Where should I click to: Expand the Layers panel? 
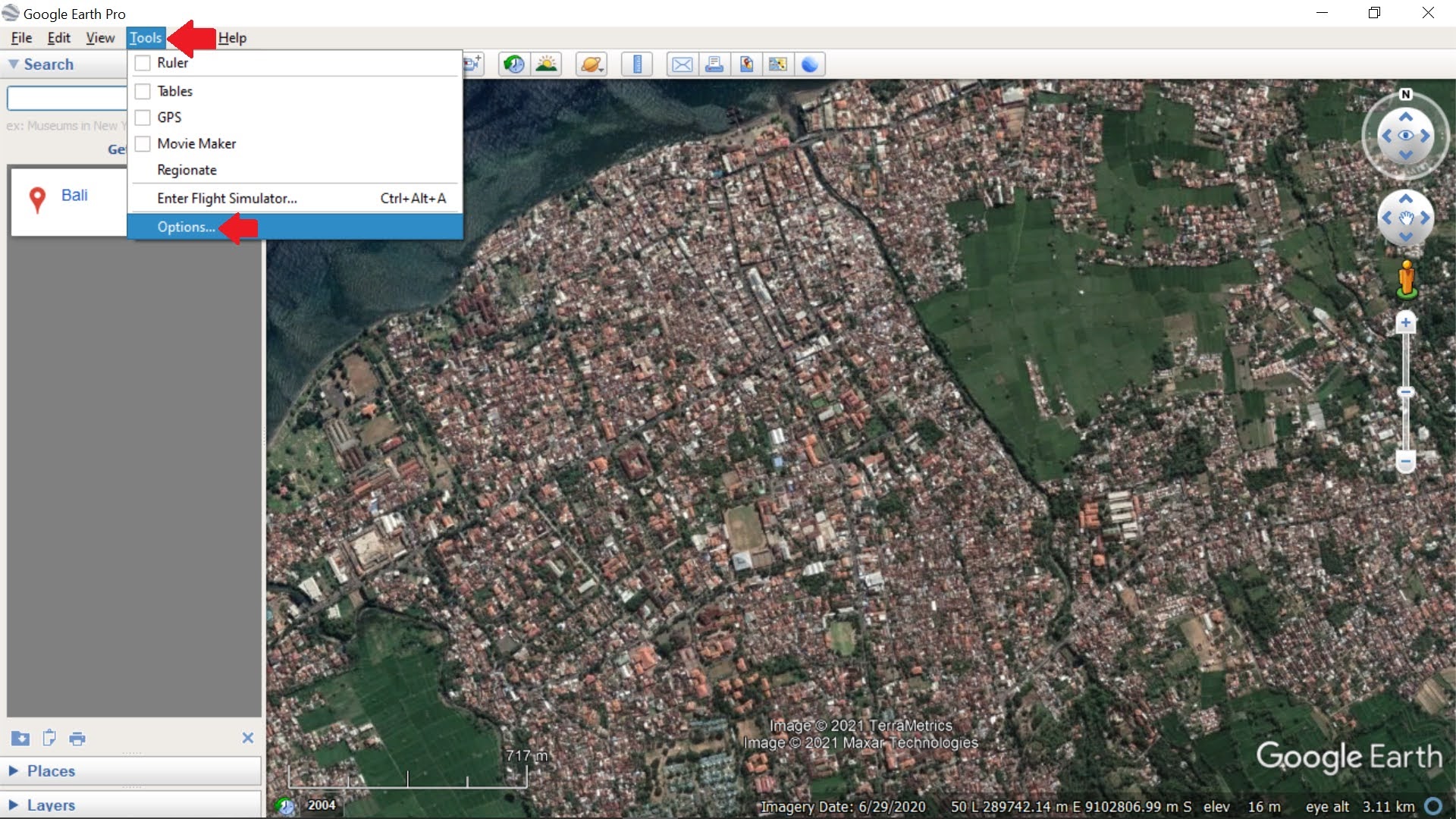point(50,805)
